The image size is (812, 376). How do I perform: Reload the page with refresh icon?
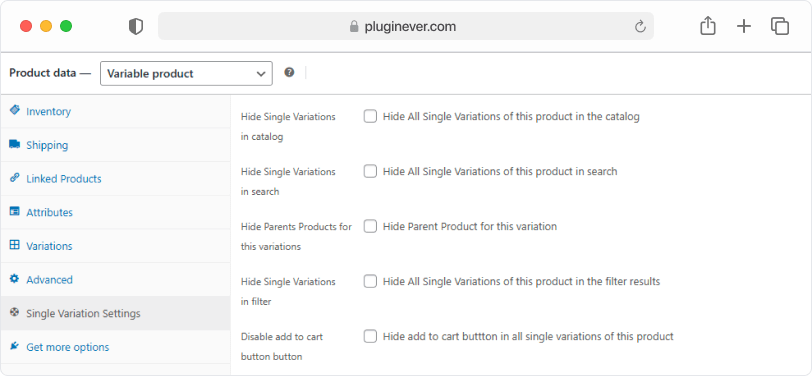coord(640,26)
